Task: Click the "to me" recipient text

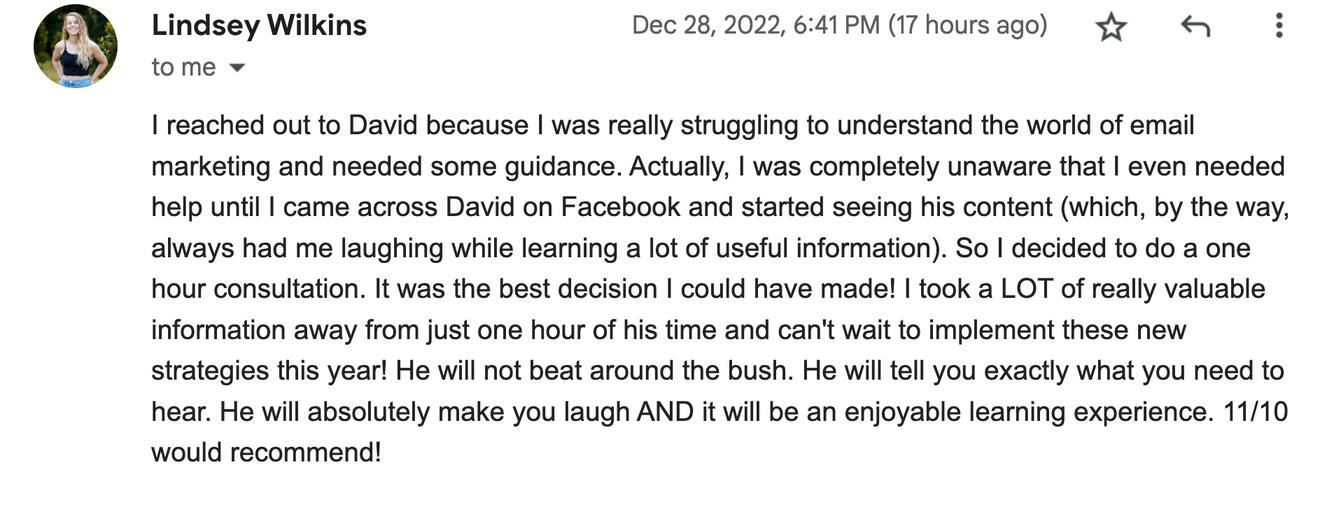Action: pyautogui.click(x=183, y=67)
